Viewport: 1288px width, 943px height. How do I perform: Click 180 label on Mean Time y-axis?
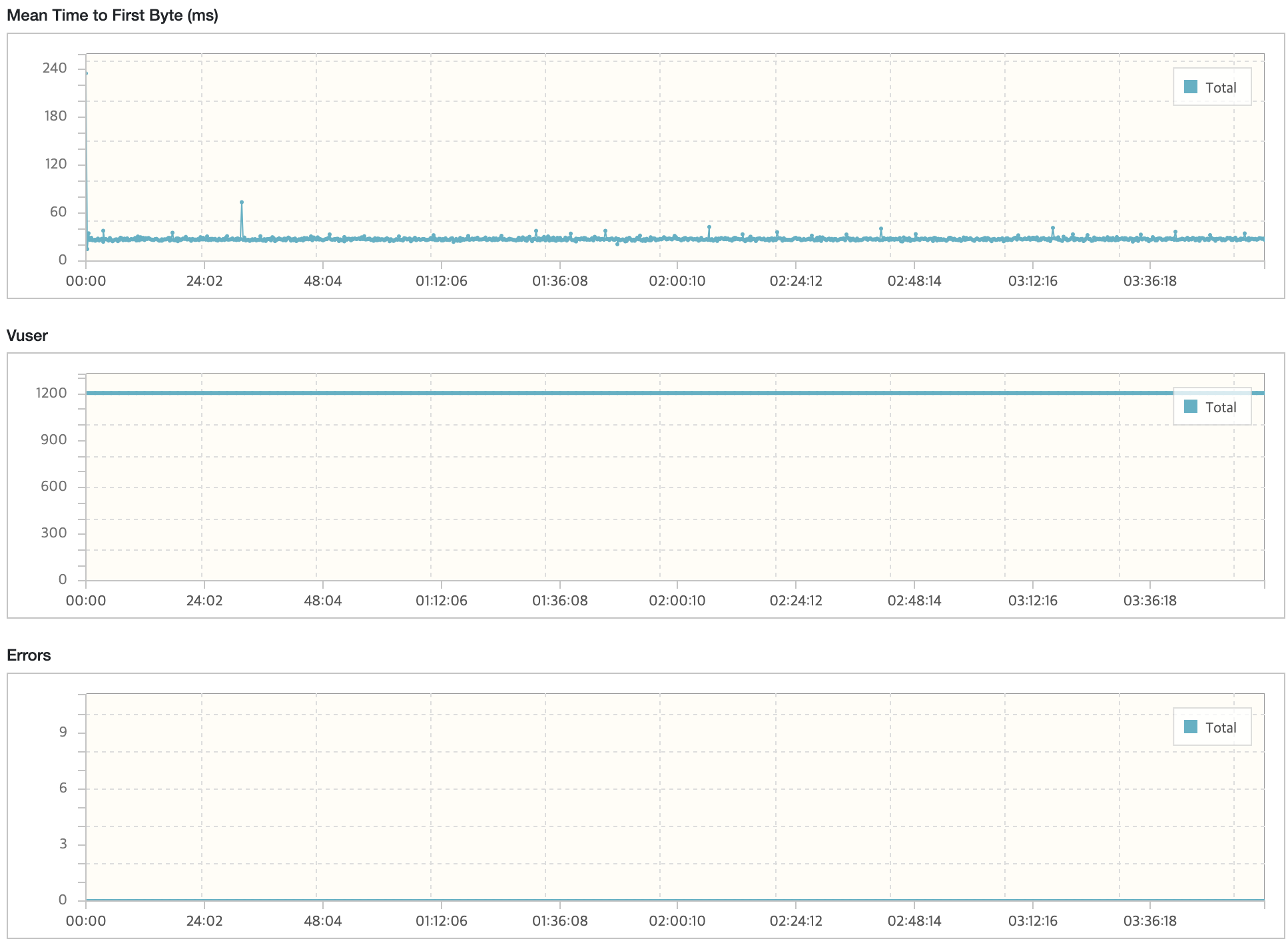(55, 116)
